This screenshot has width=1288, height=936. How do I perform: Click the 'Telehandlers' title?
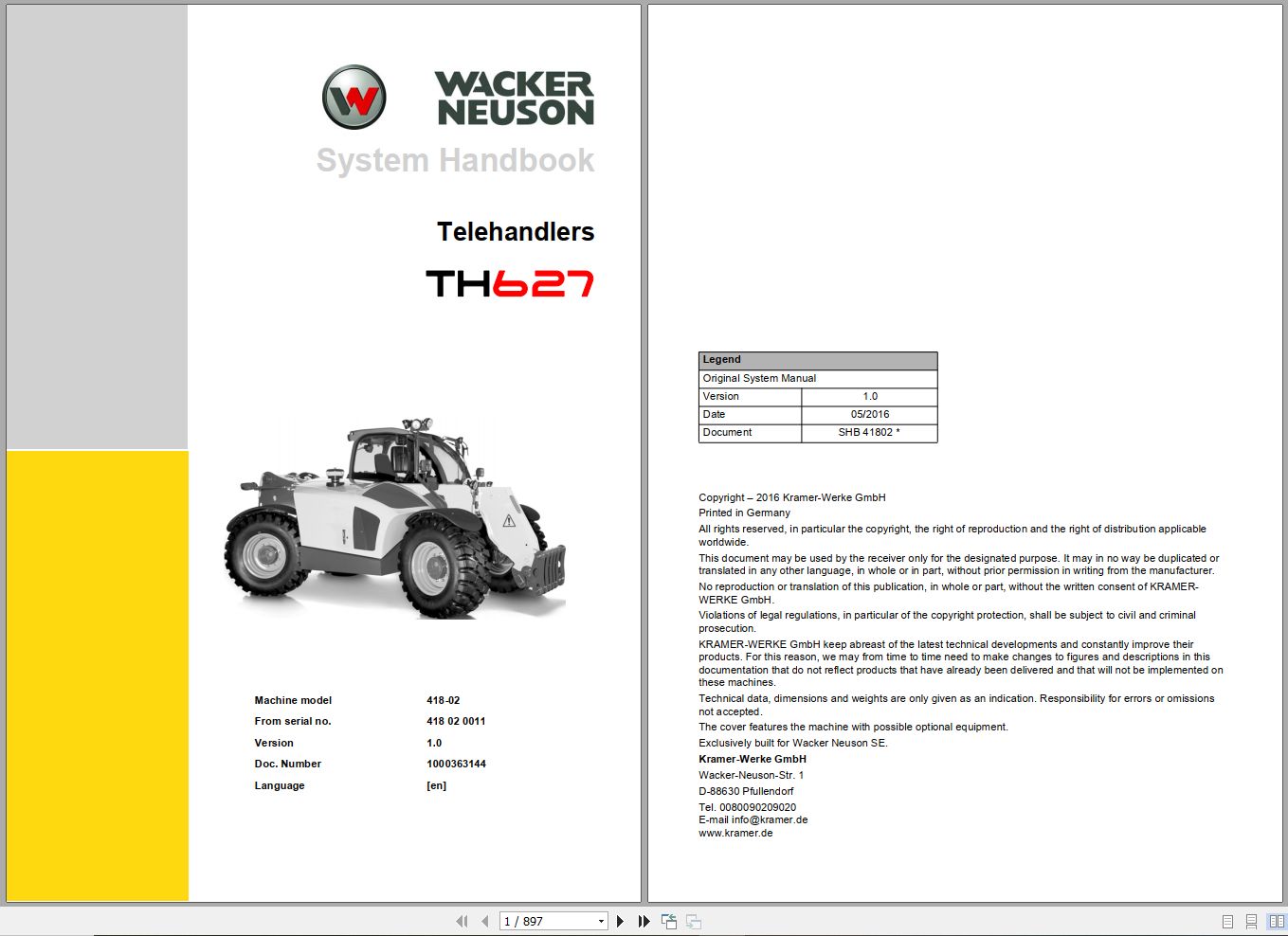pos(516,231)
